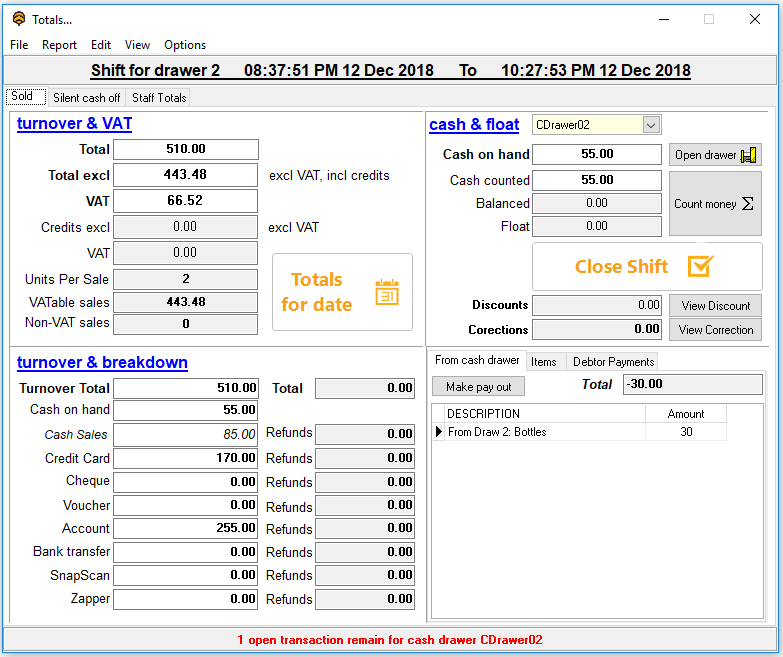Click the VAT field showing 66.52
783x657 pixels.
point(185,201)
